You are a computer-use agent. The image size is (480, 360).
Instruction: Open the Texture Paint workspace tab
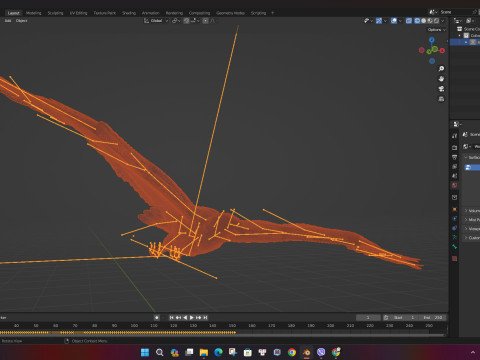(x=104, y=13)
